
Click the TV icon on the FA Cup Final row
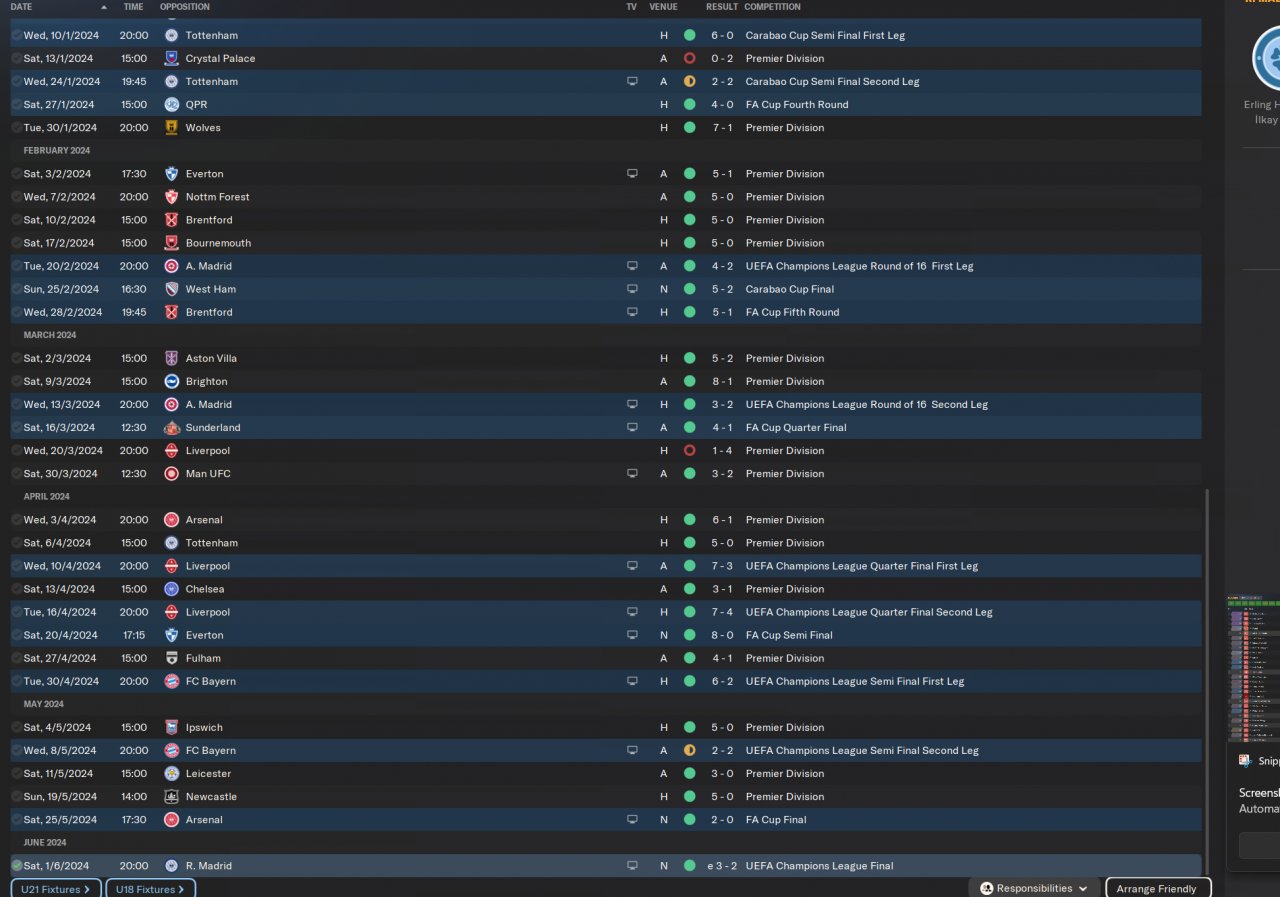[x=632, y=819]
